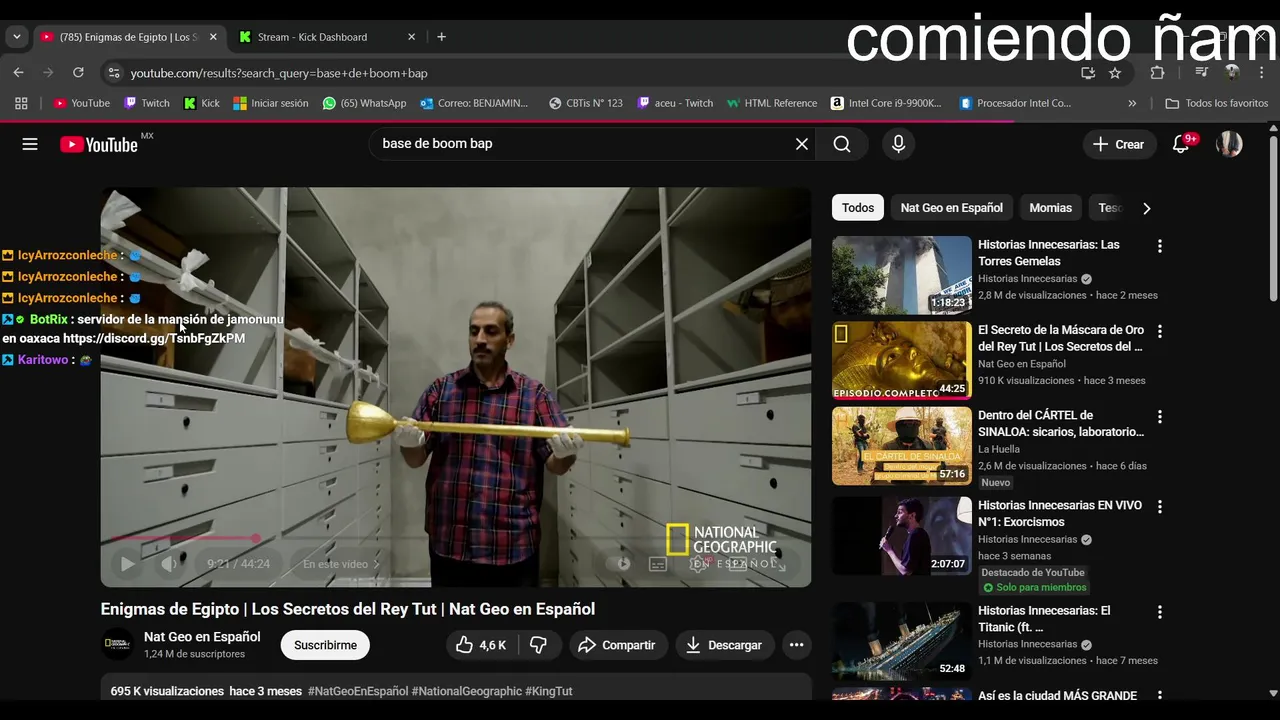Download the video with Descargar
This screenshot has width=1280, height=720.
tap(724, 645)
